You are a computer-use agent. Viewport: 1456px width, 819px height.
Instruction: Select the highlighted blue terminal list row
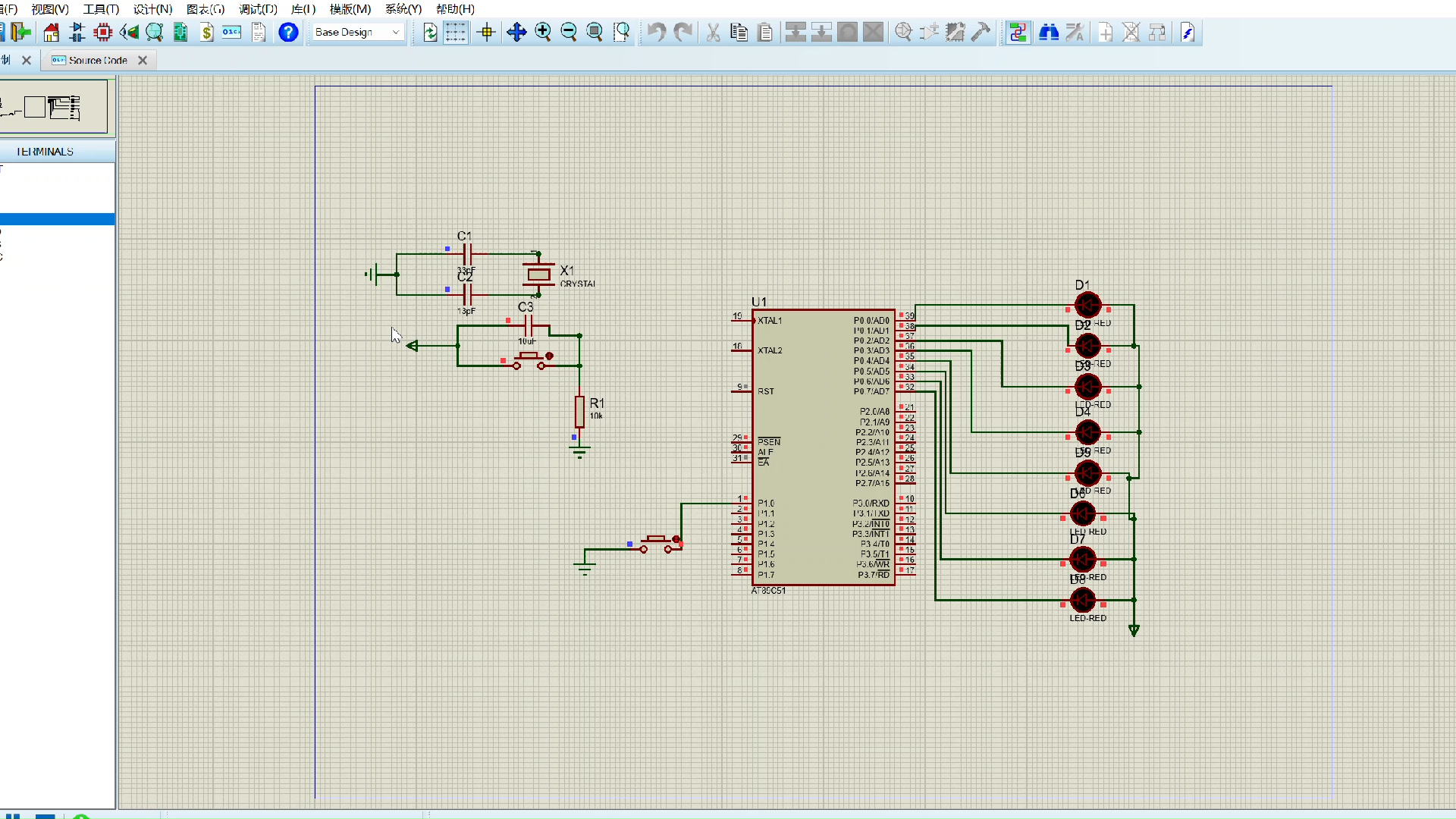point(57,219)
